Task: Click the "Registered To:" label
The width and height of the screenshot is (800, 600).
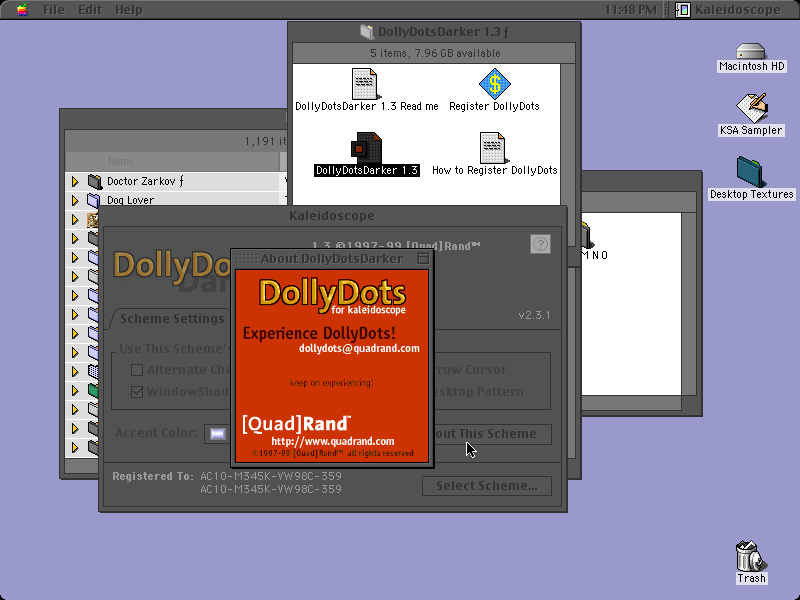Action: [153, 476]
